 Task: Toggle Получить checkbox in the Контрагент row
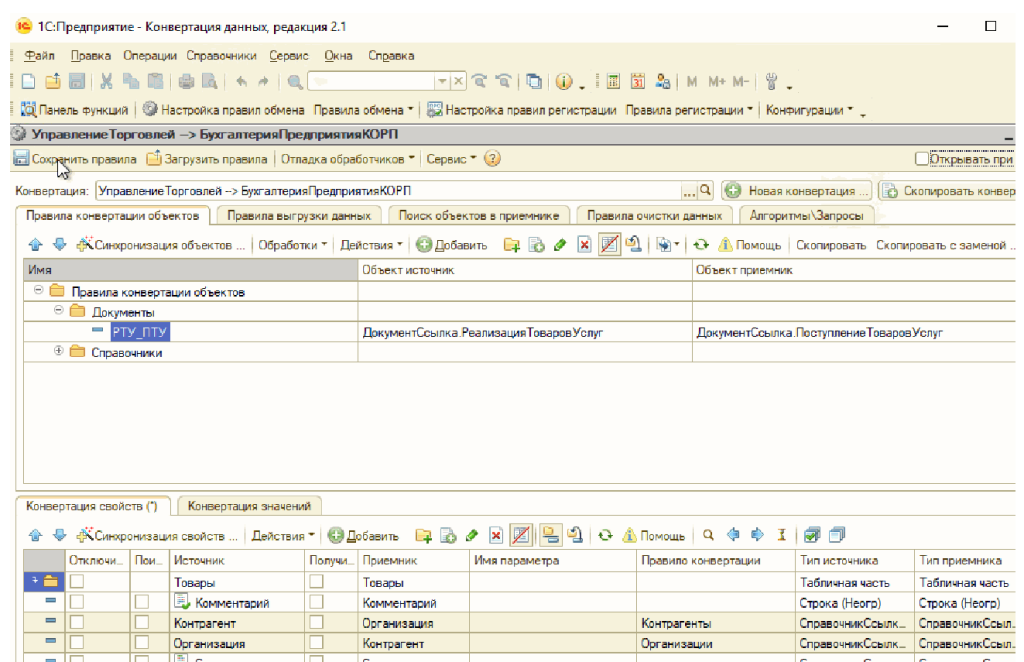pos(317,623)
